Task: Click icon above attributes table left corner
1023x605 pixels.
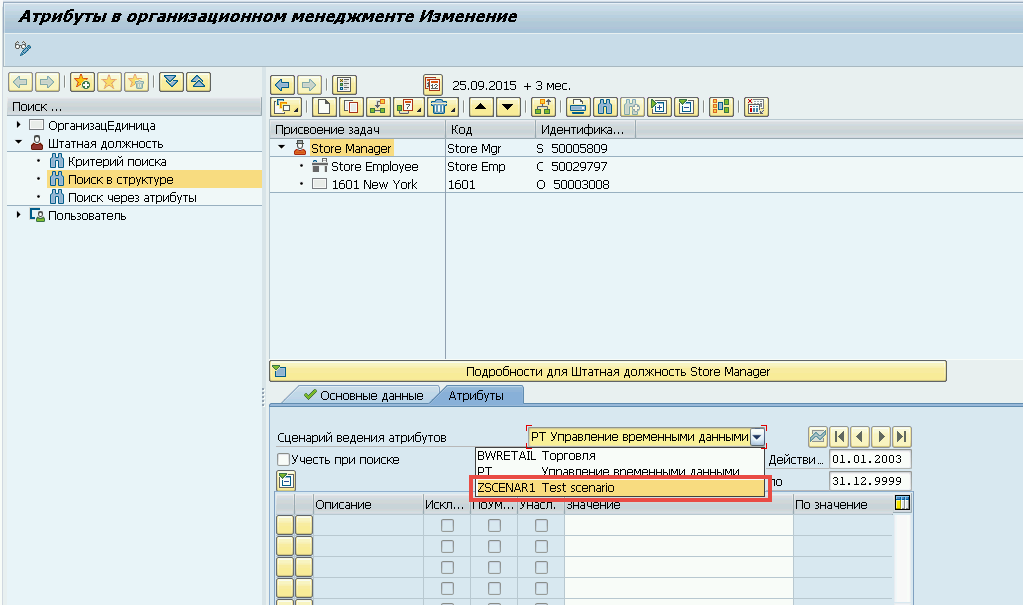Action: [286, 481]
